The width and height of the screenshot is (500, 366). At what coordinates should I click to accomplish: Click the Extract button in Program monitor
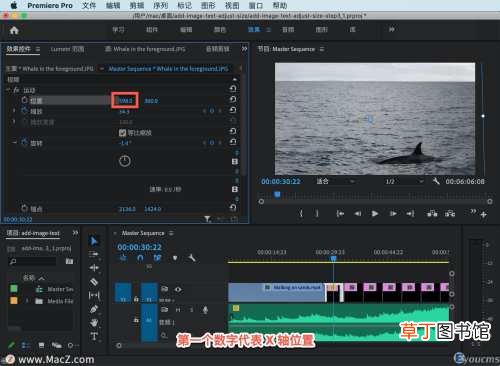pyautogui.click(x=450, y=213)
